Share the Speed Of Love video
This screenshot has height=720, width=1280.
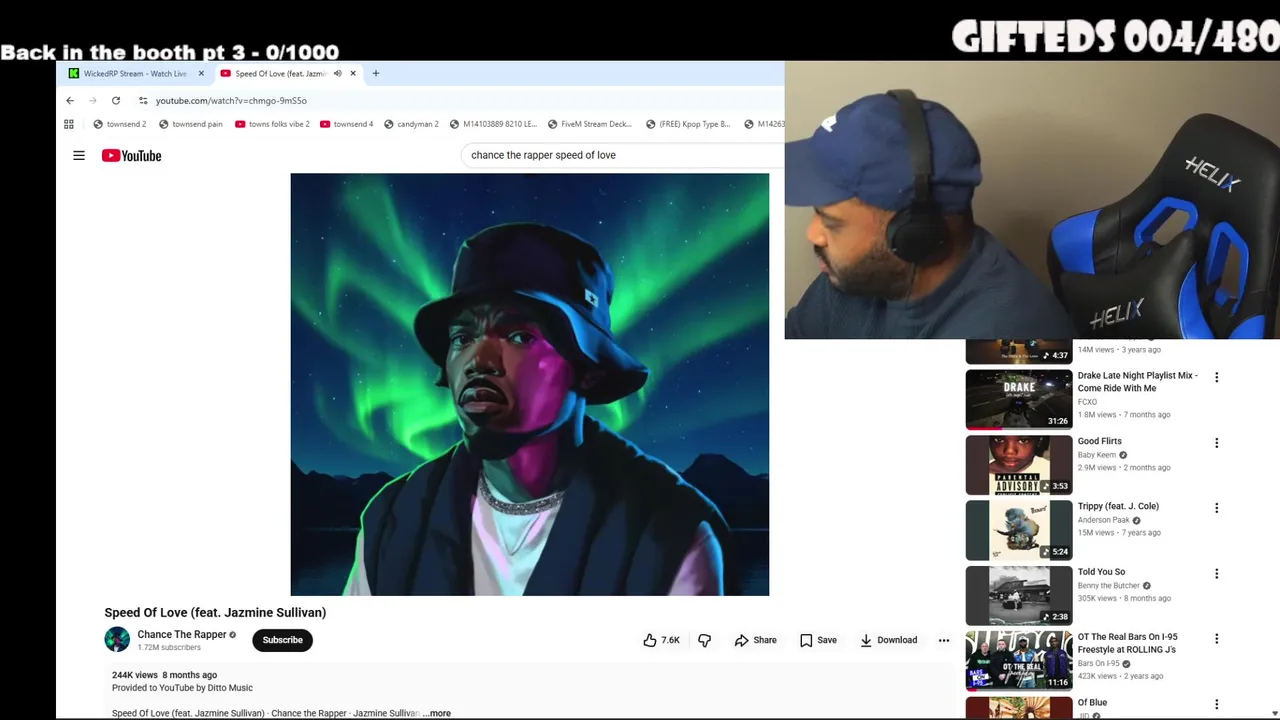tap(755, 640)
